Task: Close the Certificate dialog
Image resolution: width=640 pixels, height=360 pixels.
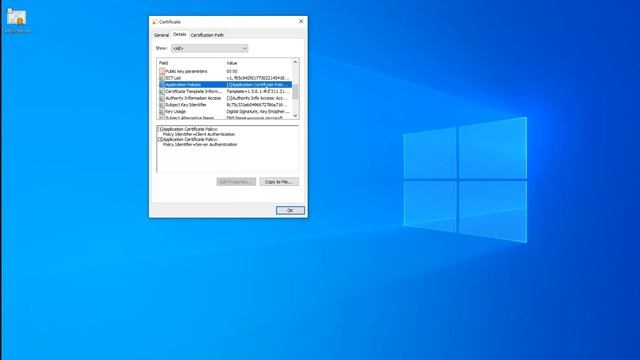Action: [301, 21]
